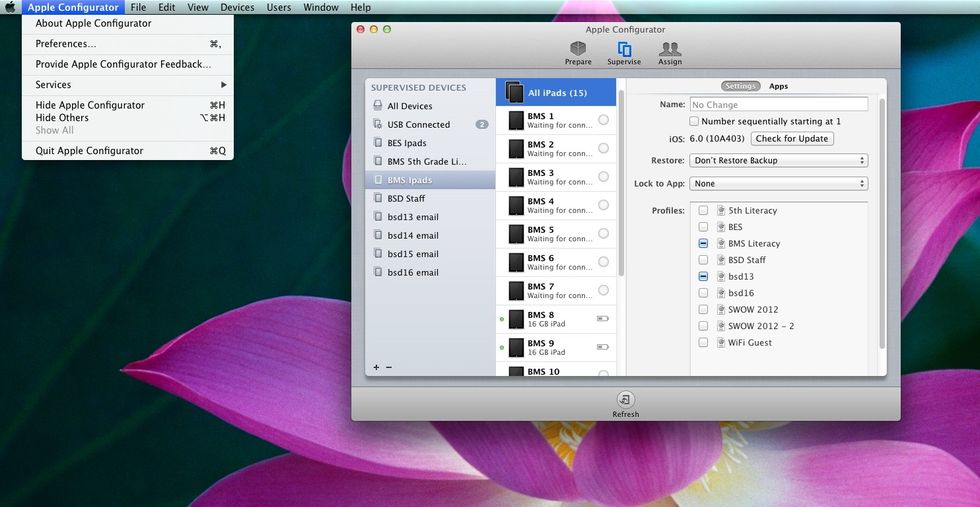The height and width of the screenshot is (507, 980).
Task: Enable Number sequentially starting at 1
Action: [694, 121]
